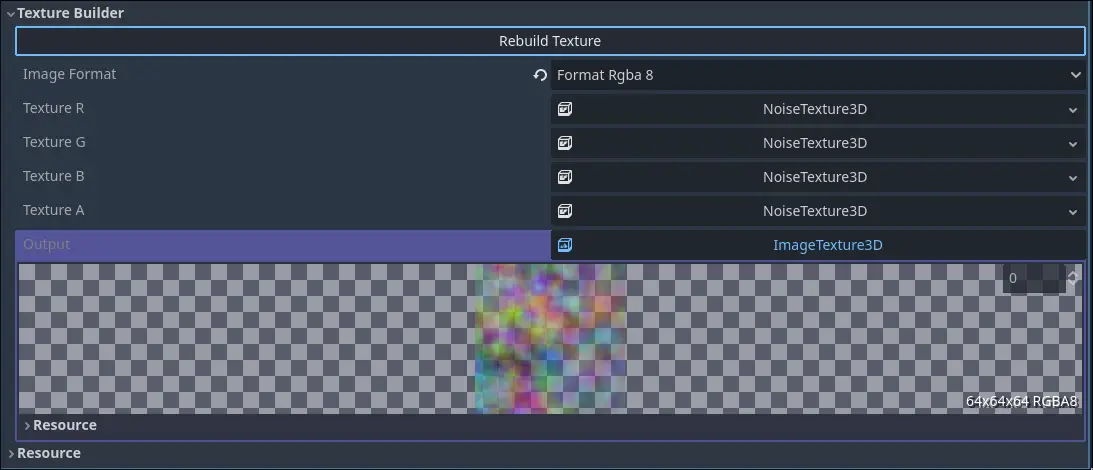The height and width of the screenshot is (470, 1093).
Task: Select the Texture A NoiseTexture3D resource
Action: click(815, 211)
